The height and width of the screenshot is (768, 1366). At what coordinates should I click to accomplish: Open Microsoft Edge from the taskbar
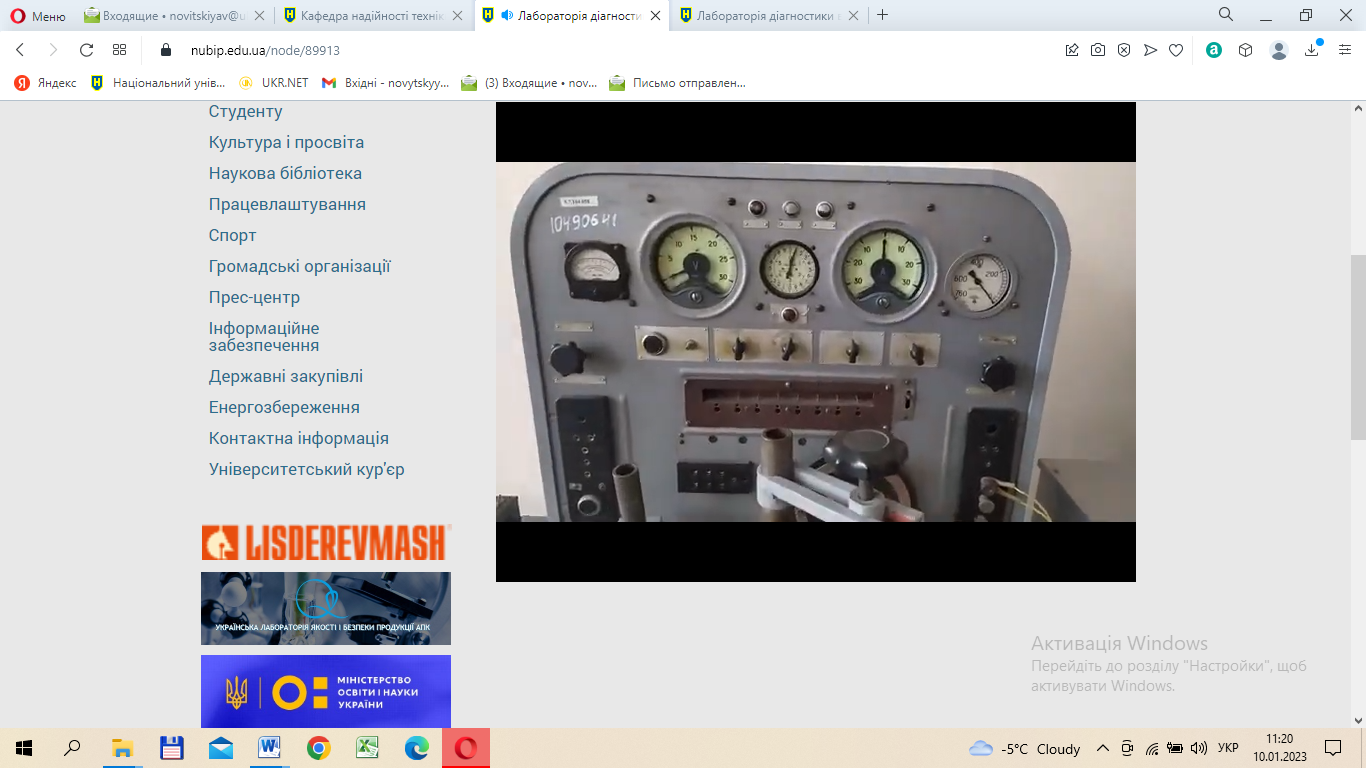tap(417, 748)
